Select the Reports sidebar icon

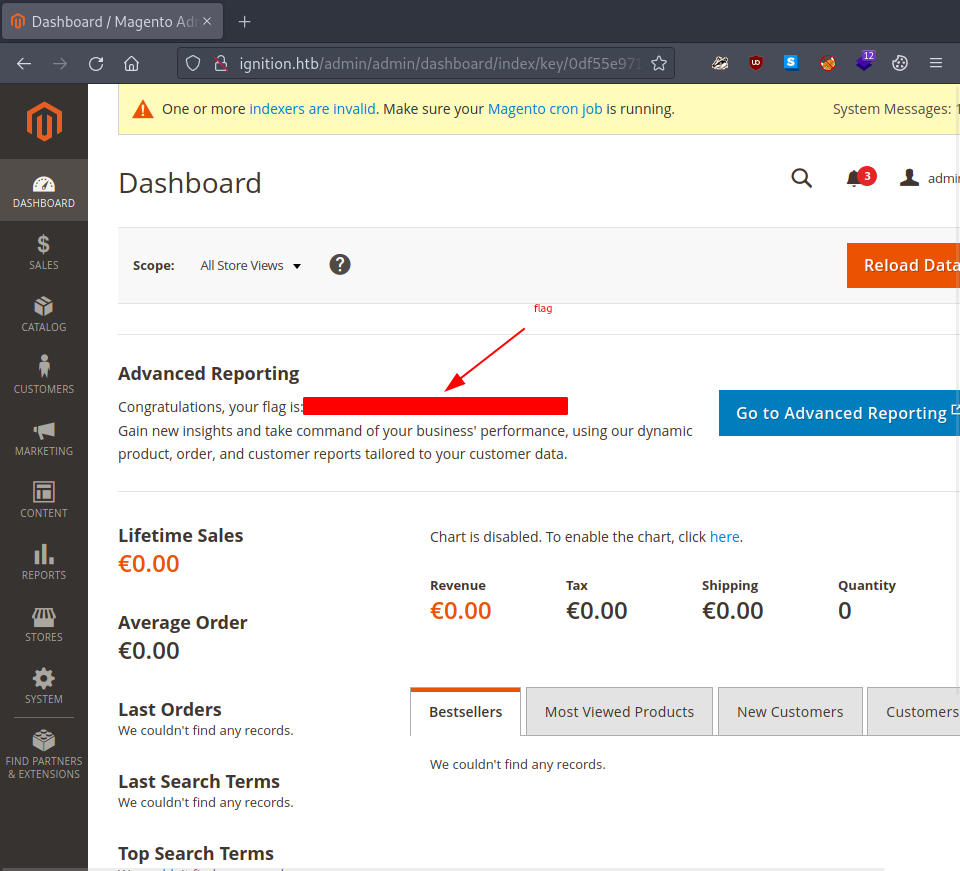click(x=43, y=561)
